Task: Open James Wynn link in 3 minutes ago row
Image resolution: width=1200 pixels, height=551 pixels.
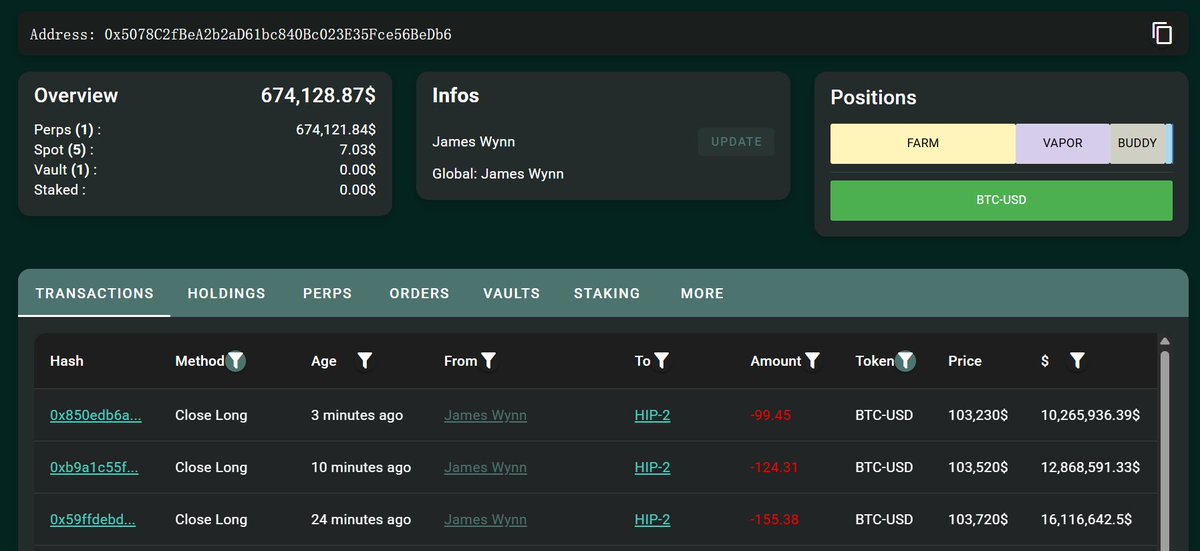Action: point(485,415)
